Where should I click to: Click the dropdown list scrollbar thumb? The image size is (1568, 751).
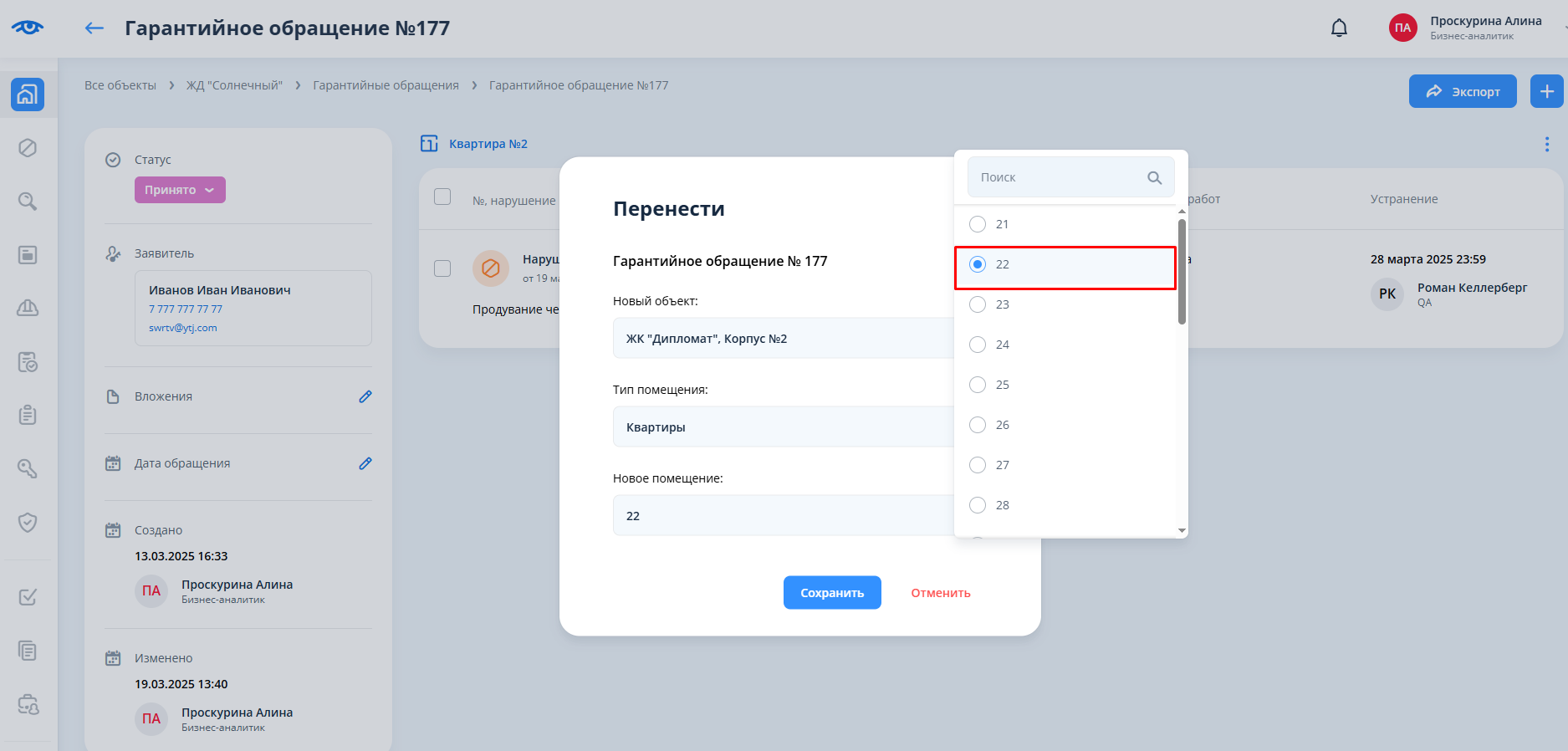click(1182, 272)
